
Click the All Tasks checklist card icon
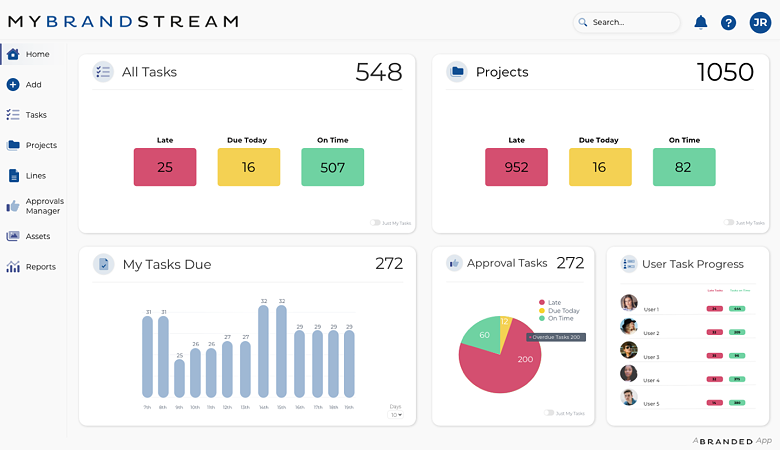click(103, 72)
